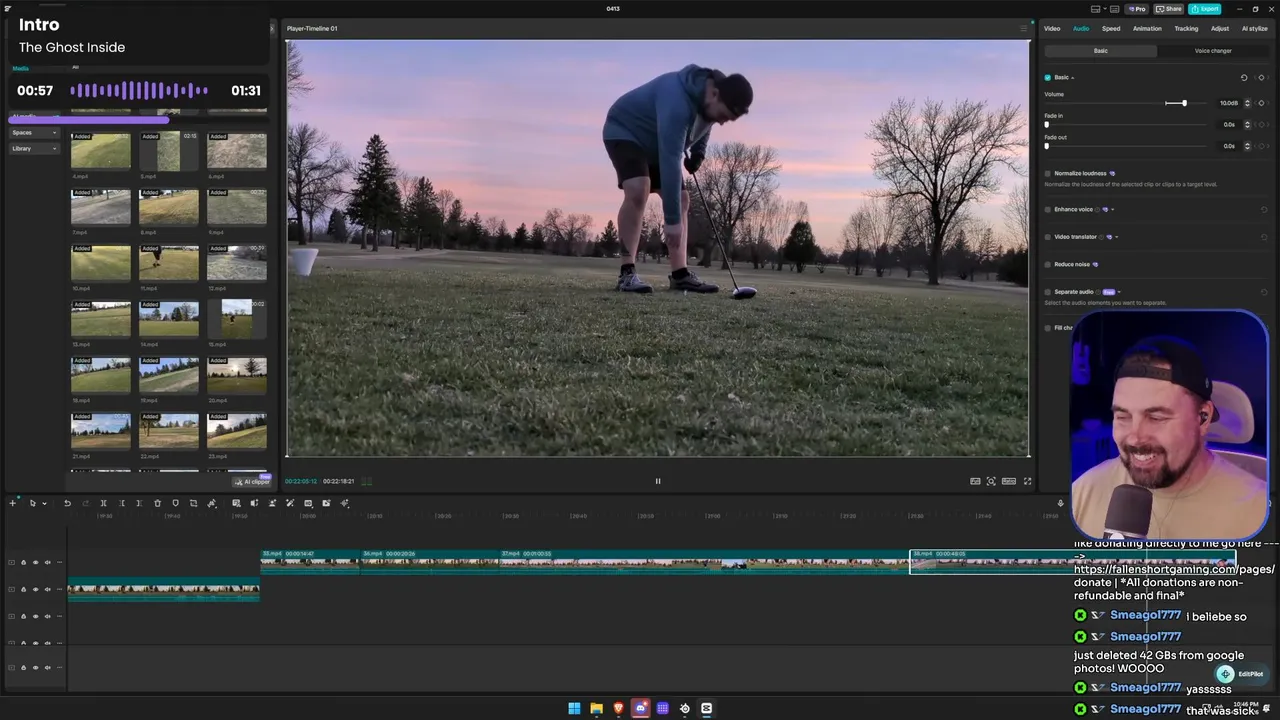Undo the last edit in timeline toolbar
1280x720 pixels.
coord(67,503)
